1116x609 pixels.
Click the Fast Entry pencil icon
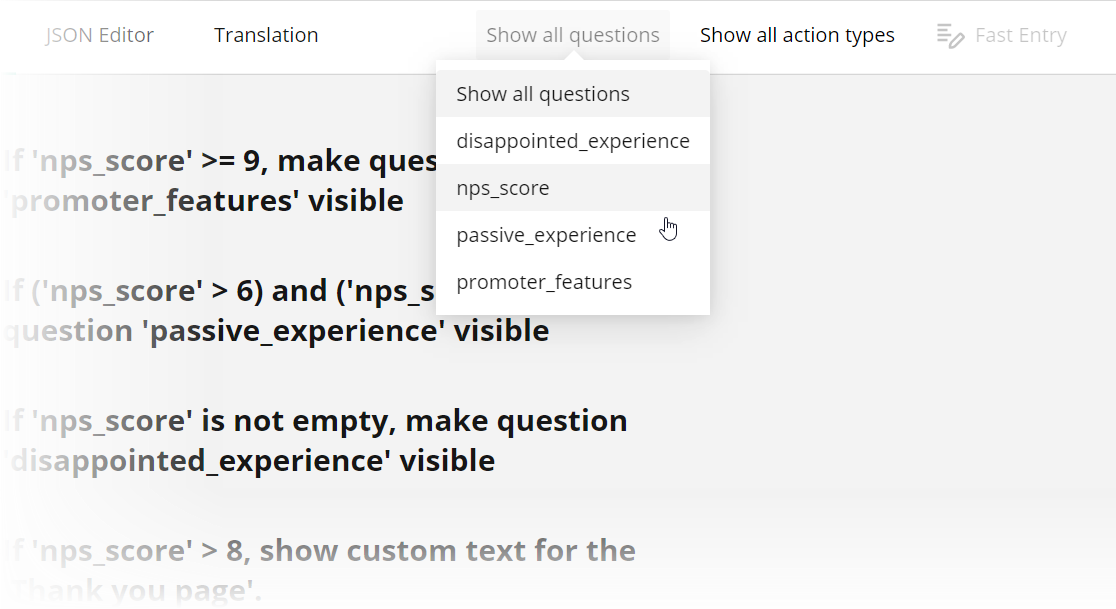click(949, 34)
